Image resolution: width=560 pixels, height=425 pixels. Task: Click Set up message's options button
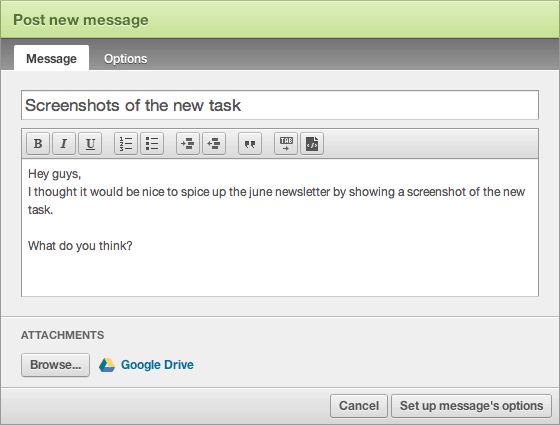pyautogui.click(x=471, y=406)
